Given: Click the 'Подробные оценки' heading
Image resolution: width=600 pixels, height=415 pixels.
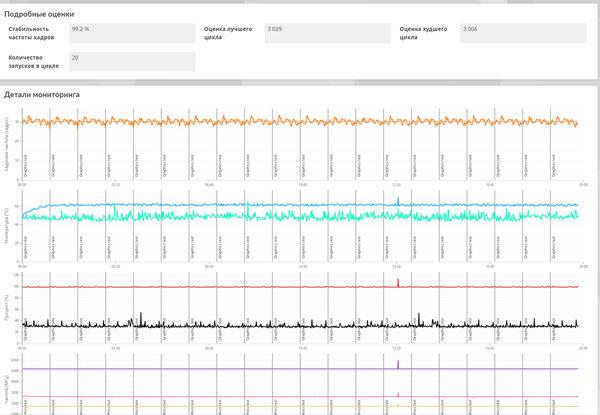Looking at the screenshot, I should tap(39, 14).
